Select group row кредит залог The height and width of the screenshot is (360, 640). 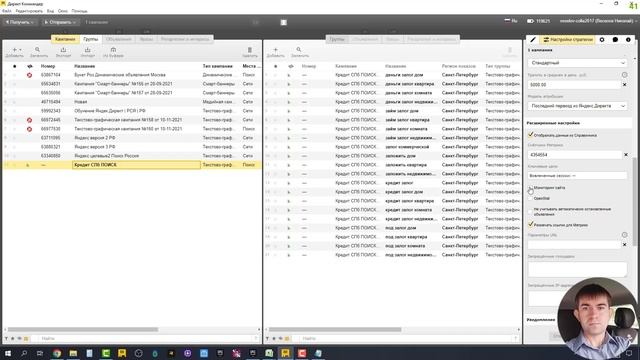(x=392, y=183)
